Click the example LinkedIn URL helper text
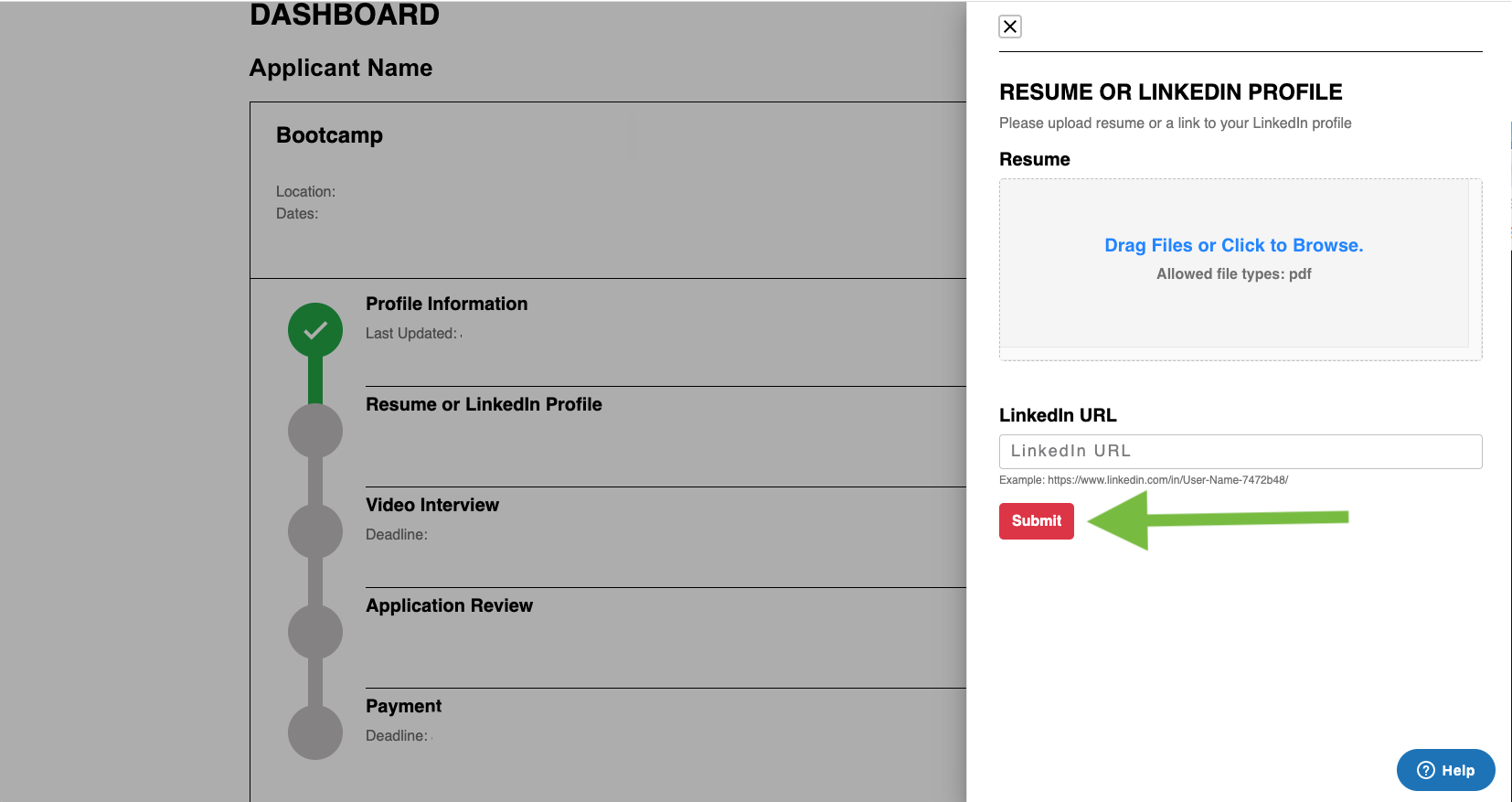The image size is (1512, 802). point(1143,479)
